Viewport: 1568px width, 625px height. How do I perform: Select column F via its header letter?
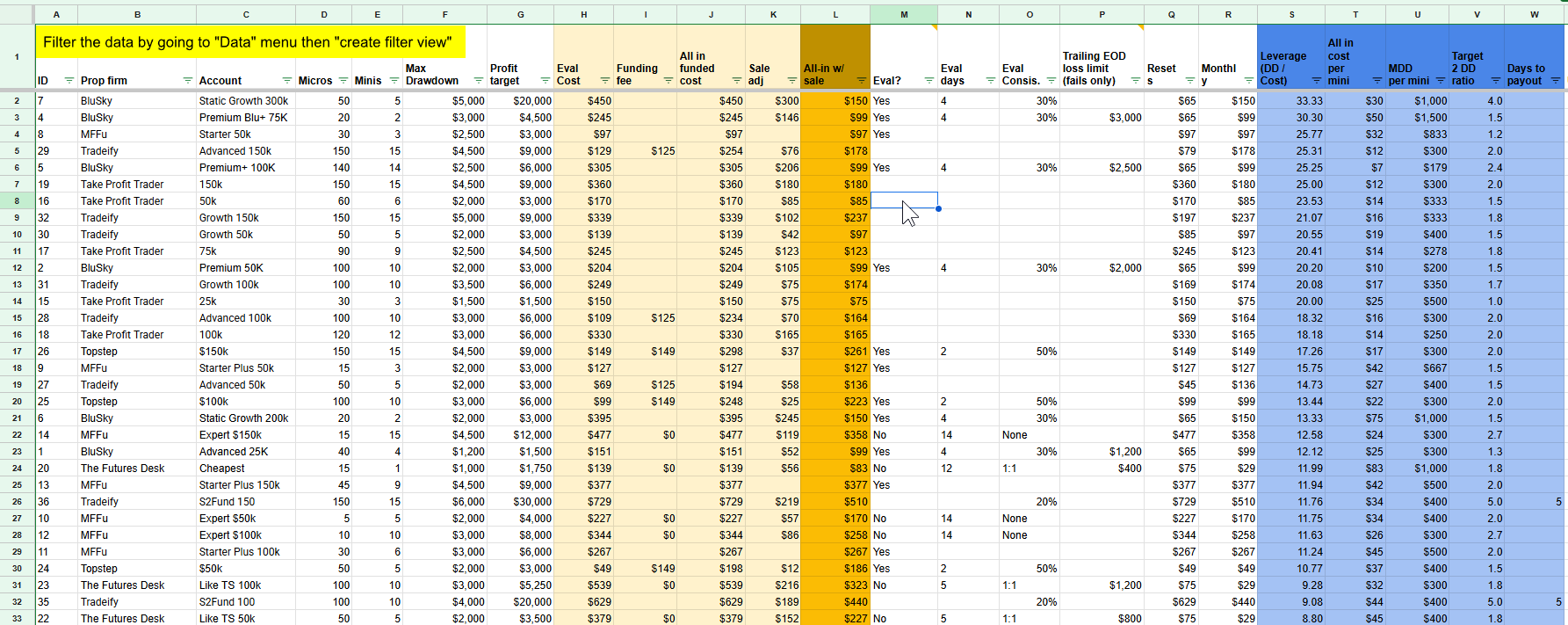tap(444, 14)
